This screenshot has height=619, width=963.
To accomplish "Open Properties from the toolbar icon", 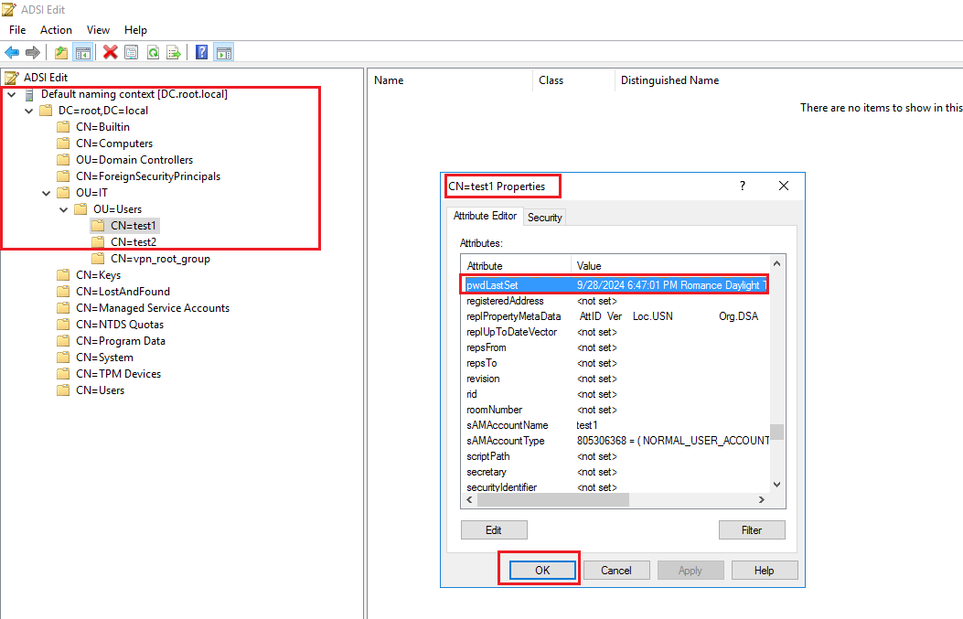I will (131, 53).
